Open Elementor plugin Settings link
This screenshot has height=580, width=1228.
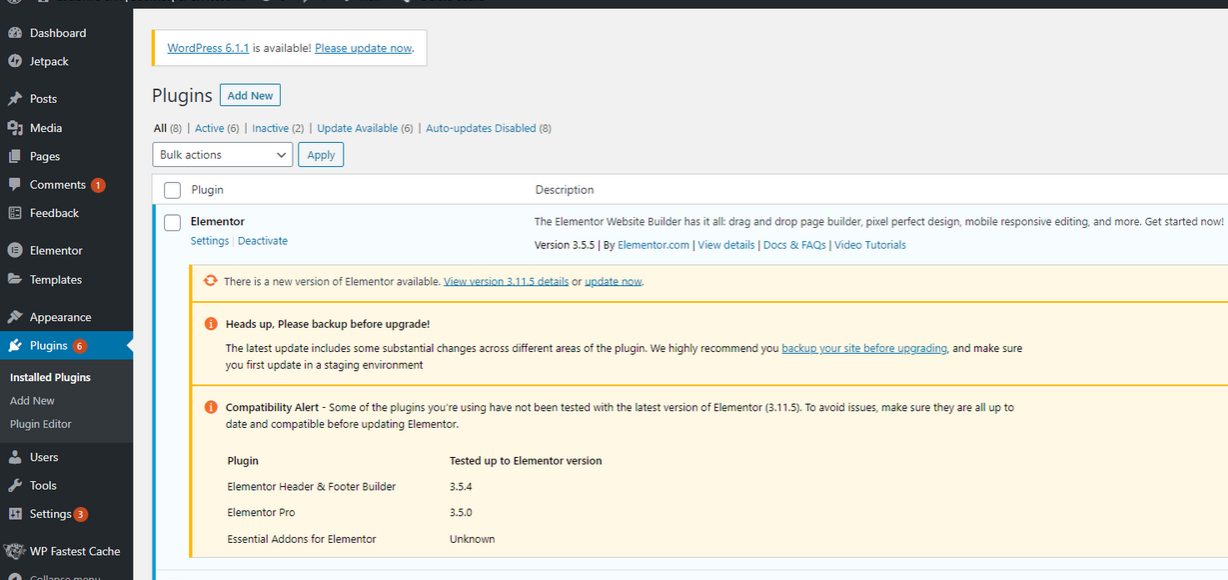pyautogui.click(x=210, y=241)
